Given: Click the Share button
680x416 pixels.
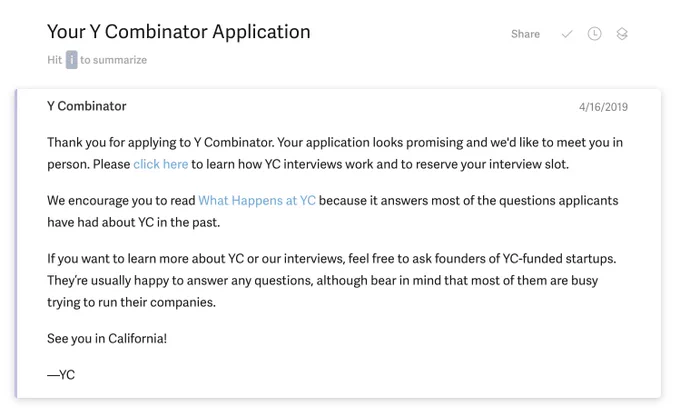Looking at the screenshot, I should point(525,34).
